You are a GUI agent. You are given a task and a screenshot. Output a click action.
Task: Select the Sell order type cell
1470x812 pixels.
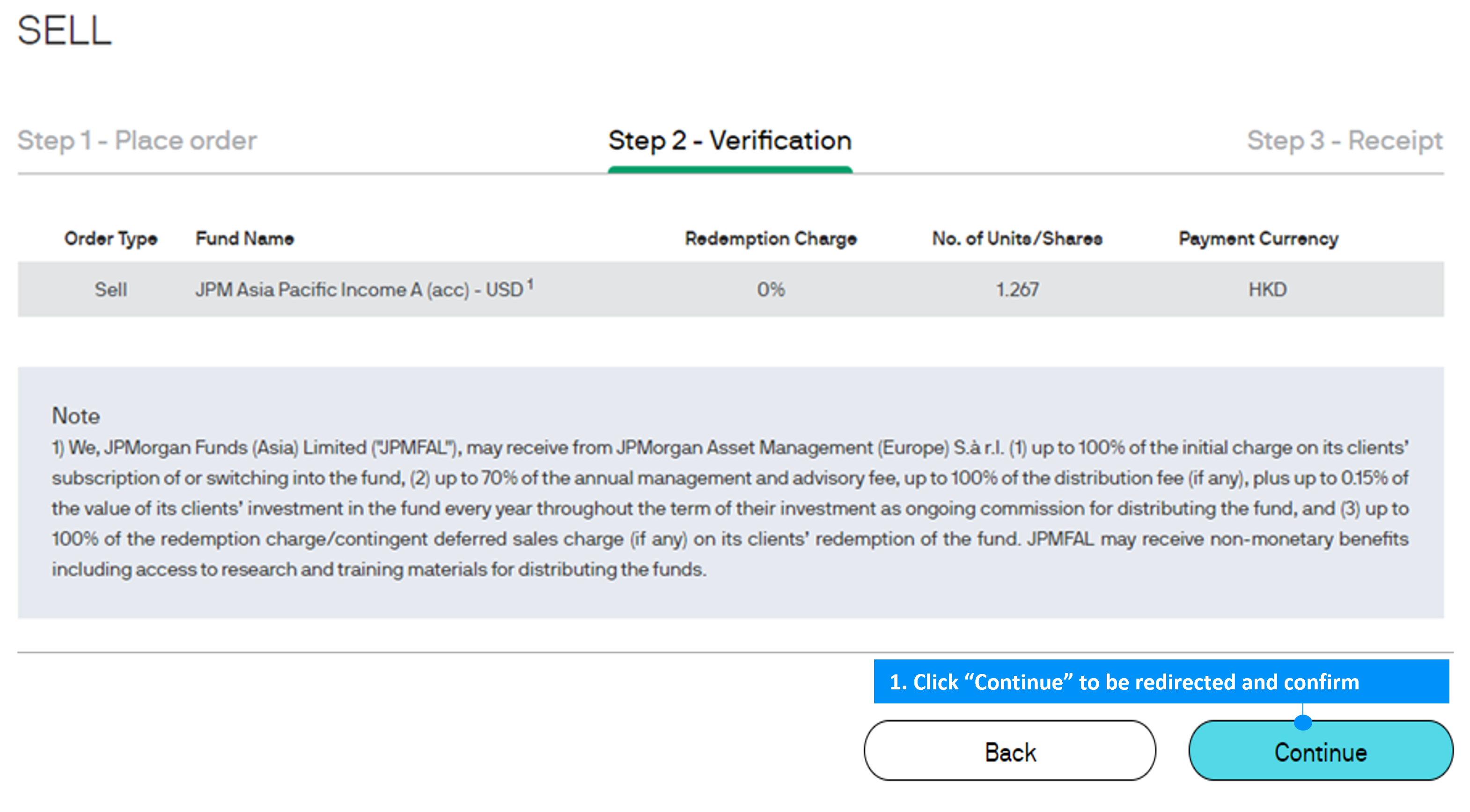pyautogui.click(x=110, y=289)
